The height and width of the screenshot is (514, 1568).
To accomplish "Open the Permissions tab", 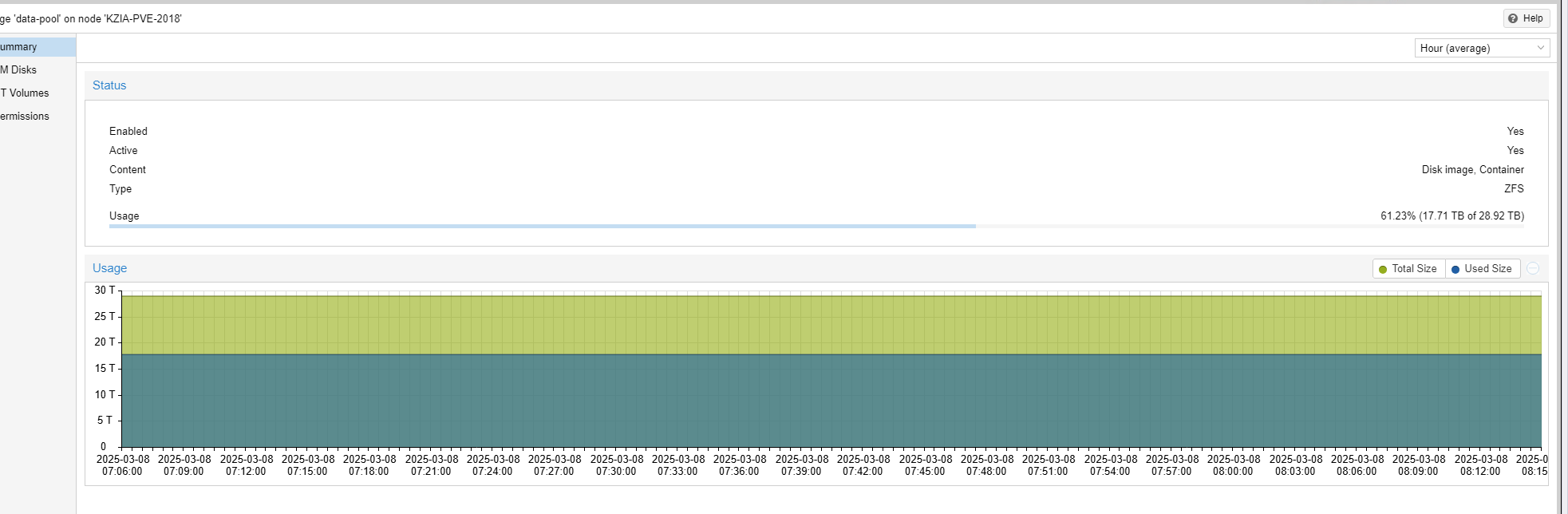I will [x=38, y=117].
